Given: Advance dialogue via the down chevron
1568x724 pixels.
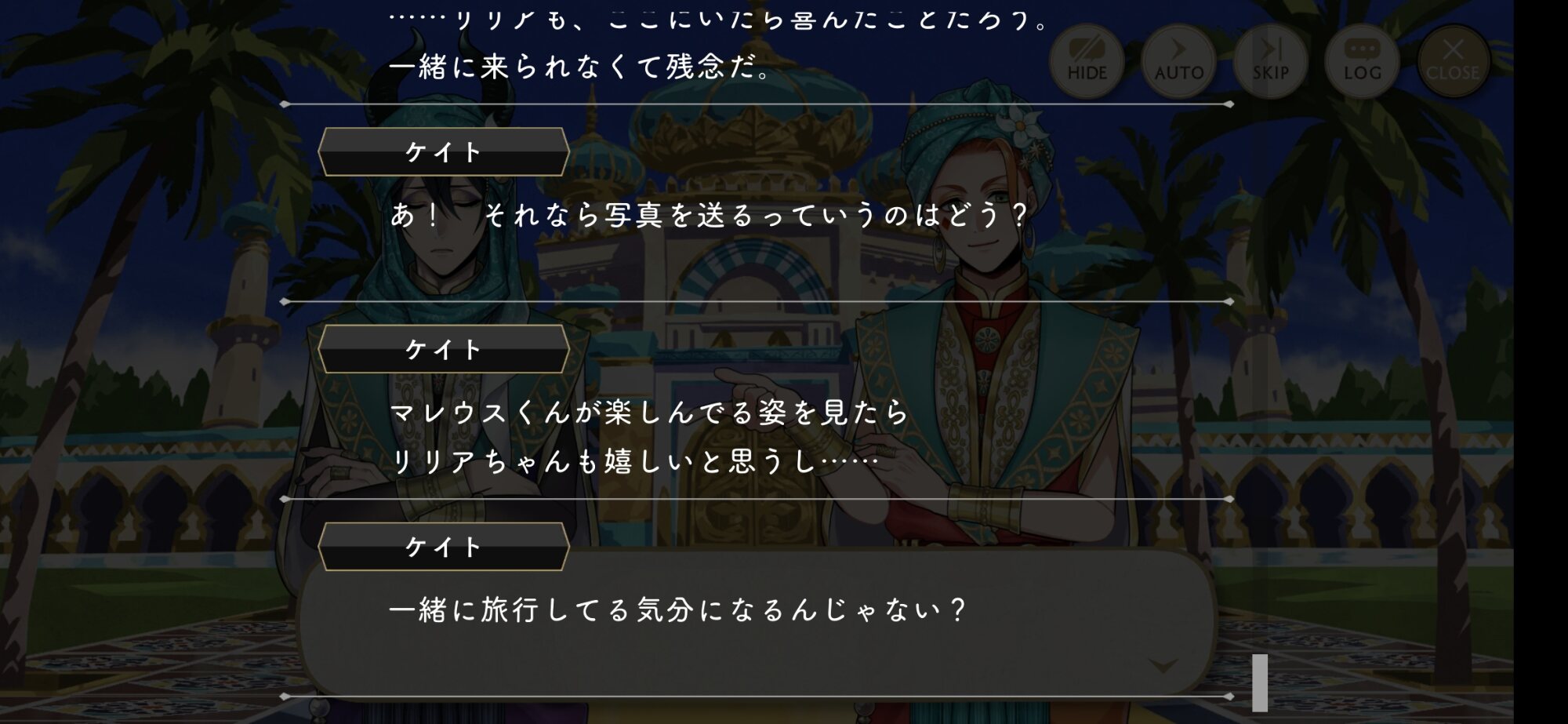Looking at the screenshot, I should pyautogui.click(x=1163, y=666).
